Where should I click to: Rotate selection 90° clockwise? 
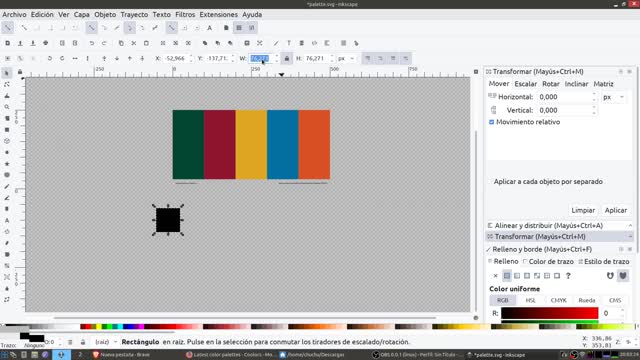click(x=62, y=58)
